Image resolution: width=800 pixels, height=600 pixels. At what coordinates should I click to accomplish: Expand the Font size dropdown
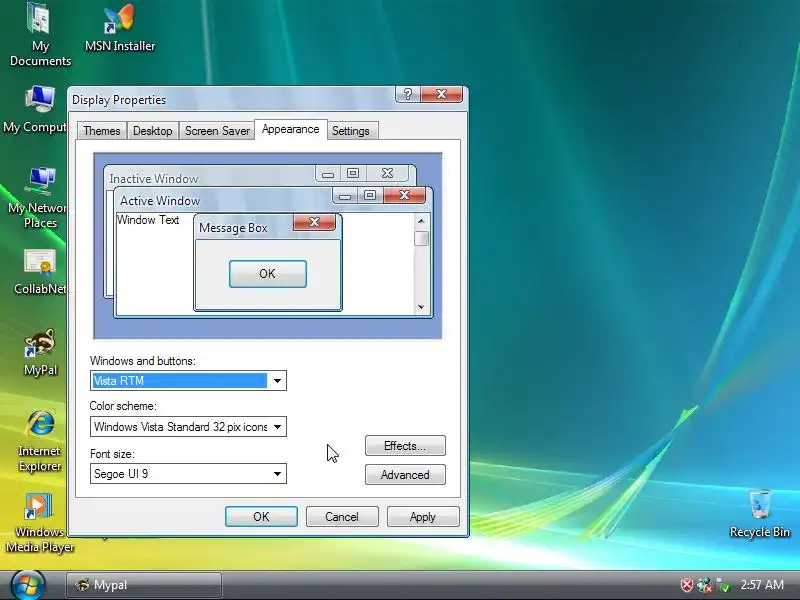(x=277, y=473)
